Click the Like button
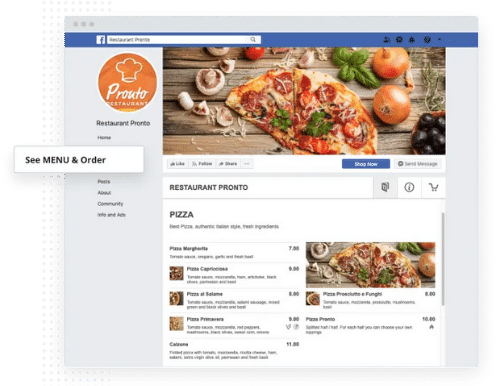Screen dimensions: 500x386 (177, 164)
